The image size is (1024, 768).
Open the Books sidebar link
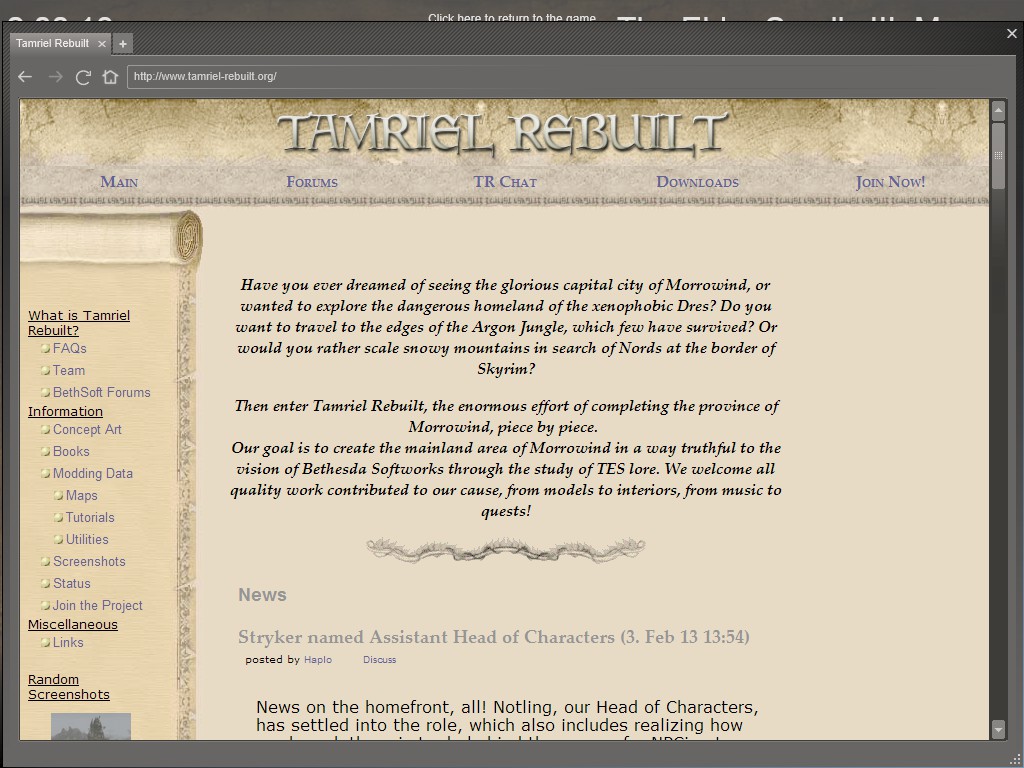pyautogui.click(x=71, y=451)
